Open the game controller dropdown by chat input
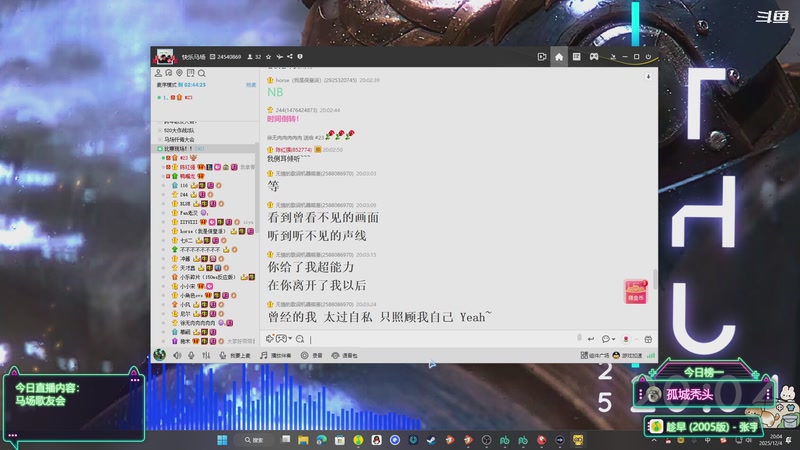 [x=284, y=339]
